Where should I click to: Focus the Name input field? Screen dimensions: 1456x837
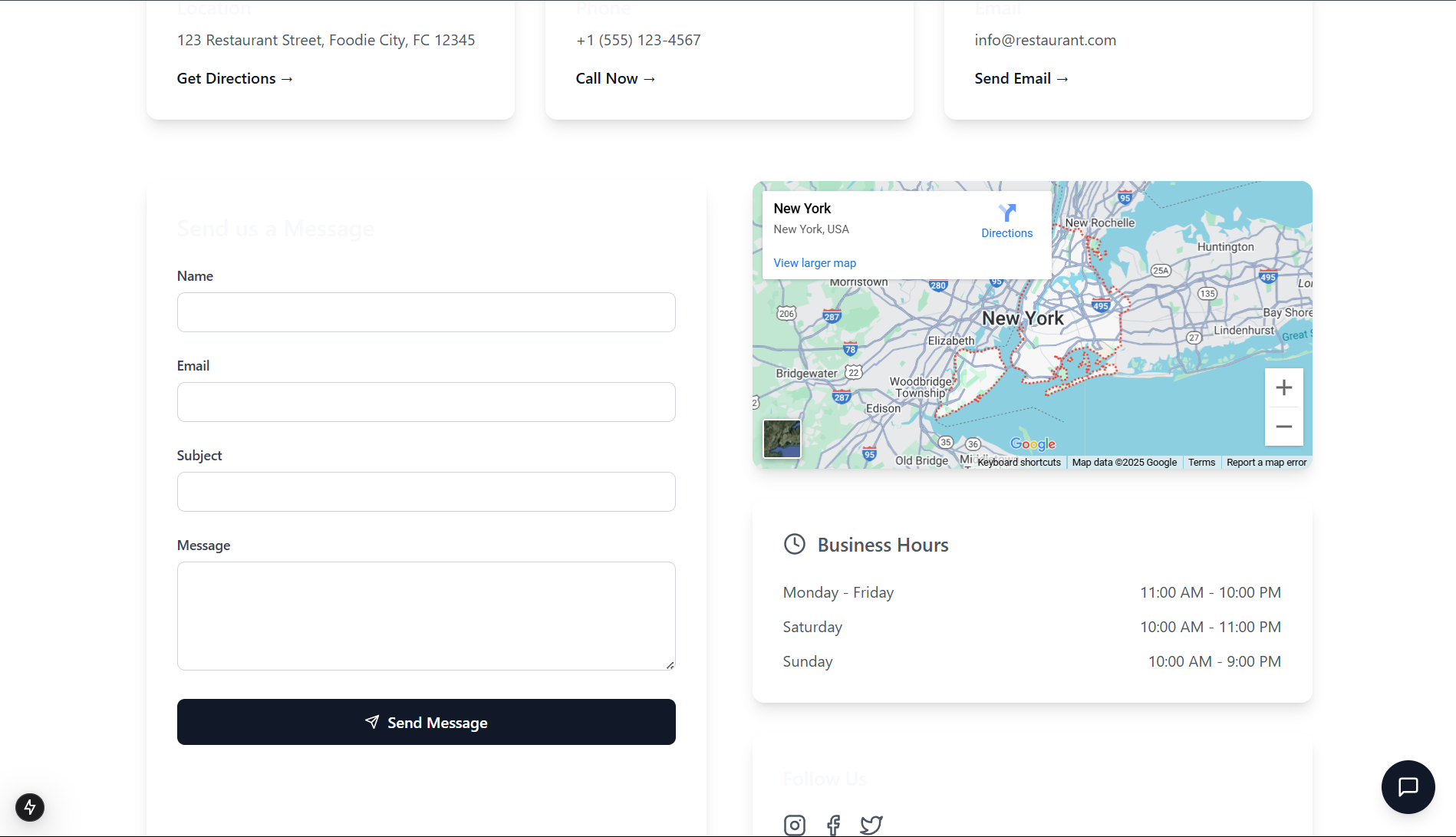pos(427,312)
